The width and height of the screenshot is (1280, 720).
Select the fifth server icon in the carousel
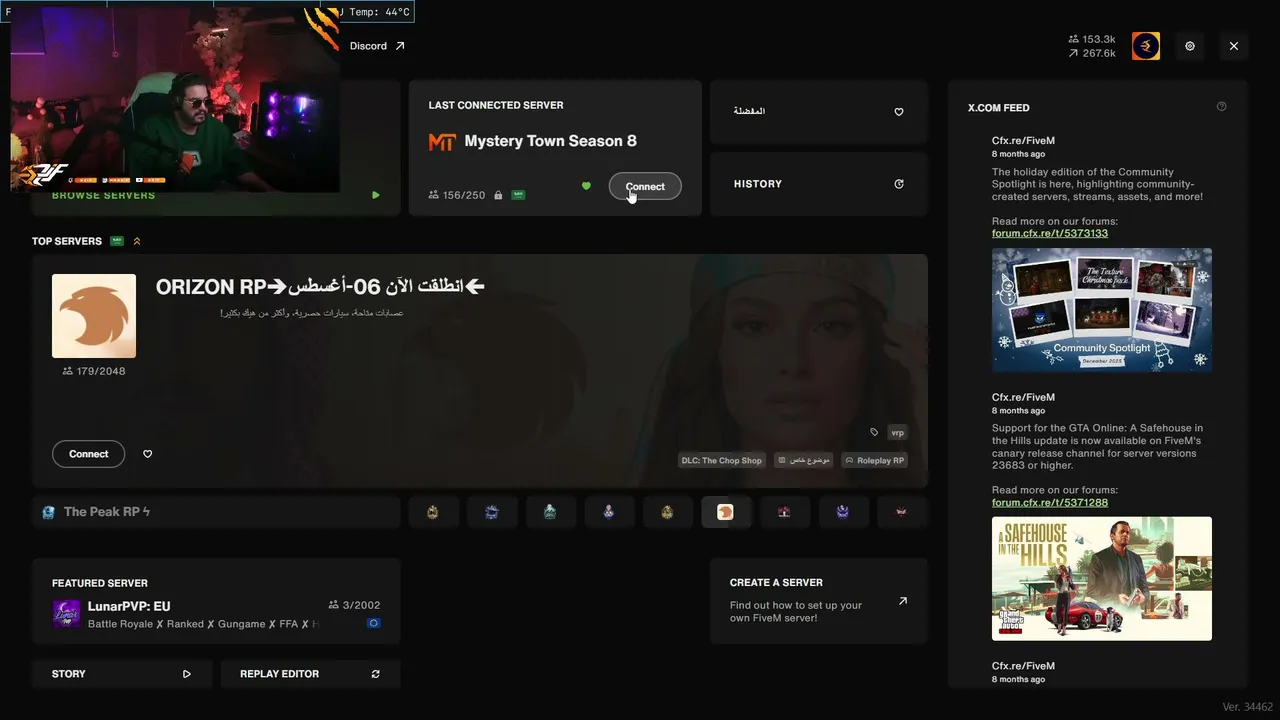pos(667,512)
